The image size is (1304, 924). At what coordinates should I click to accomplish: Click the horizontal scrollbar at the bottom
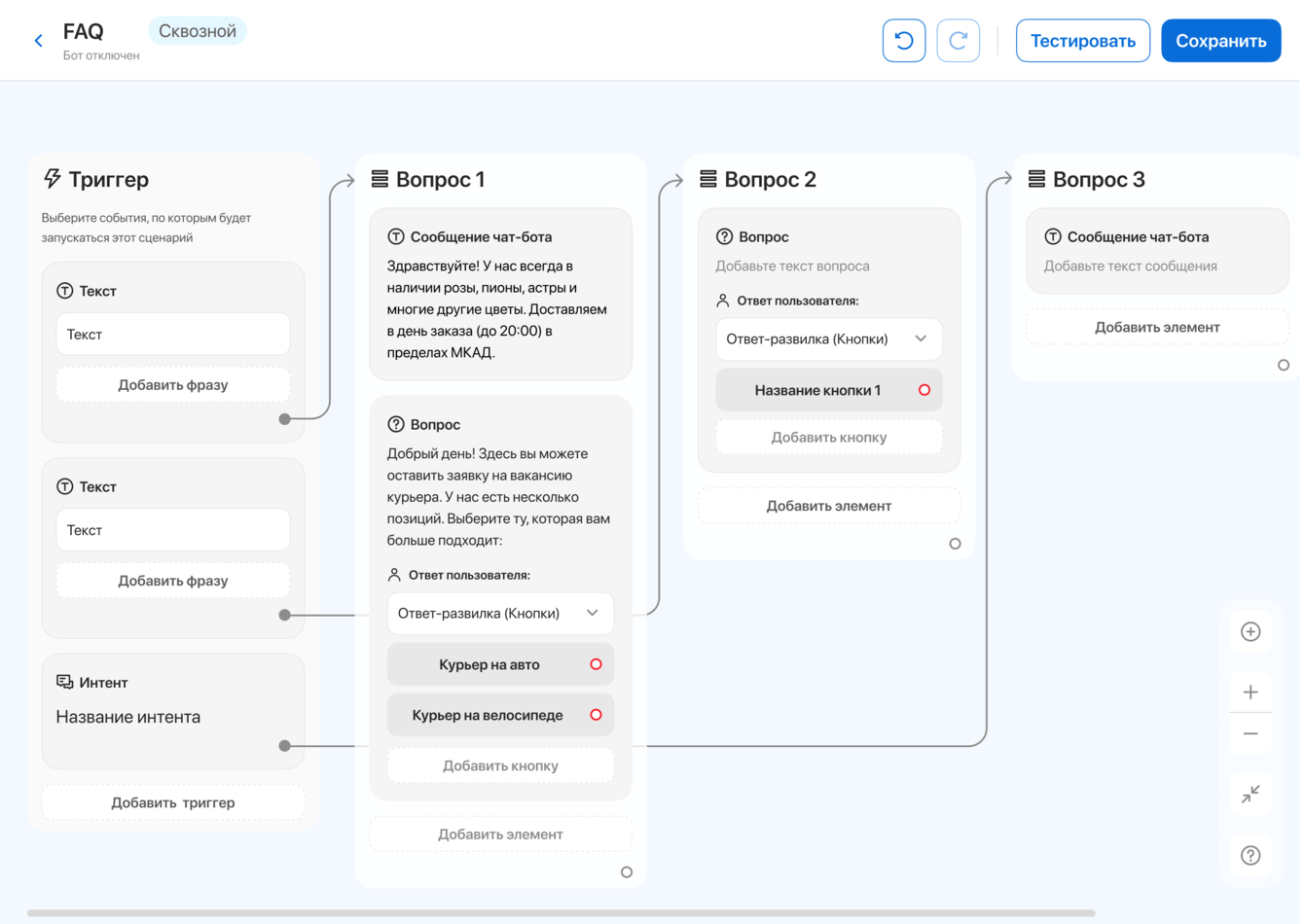(561, 913)
